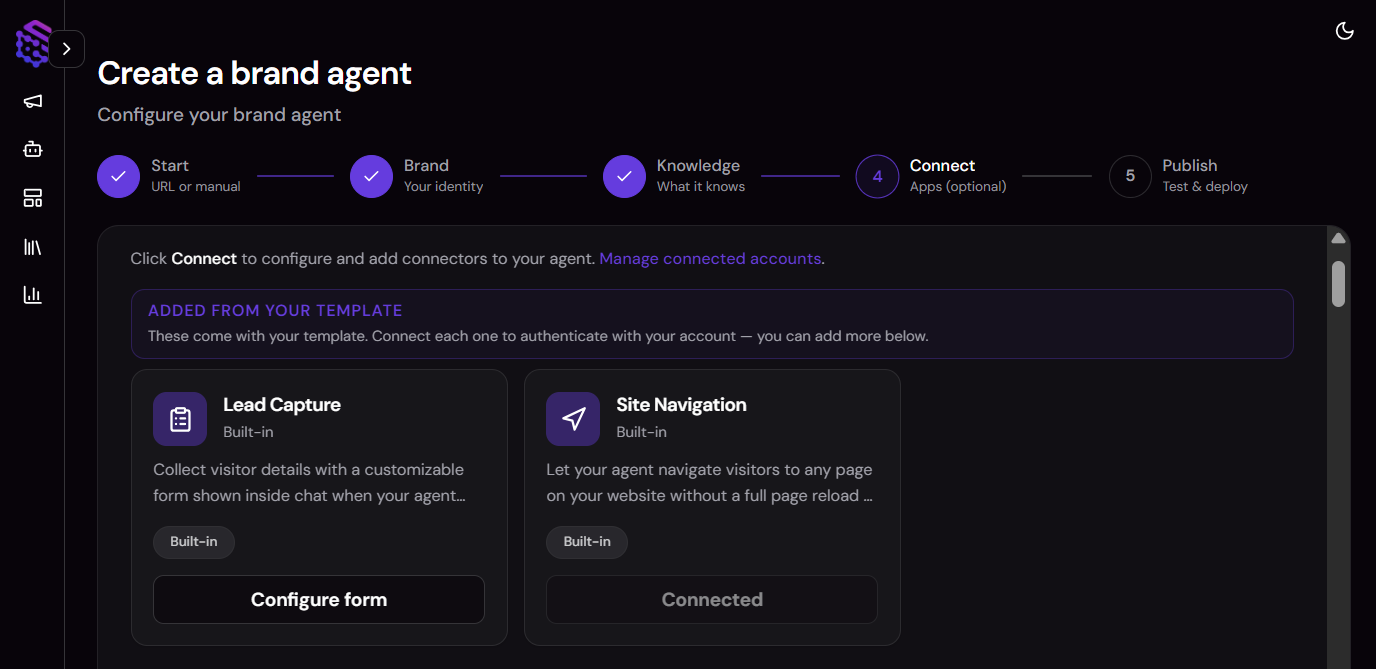Open the robot agents icon in sidebar
This screenshot has height=669, width=1376.
click(33, 149)
